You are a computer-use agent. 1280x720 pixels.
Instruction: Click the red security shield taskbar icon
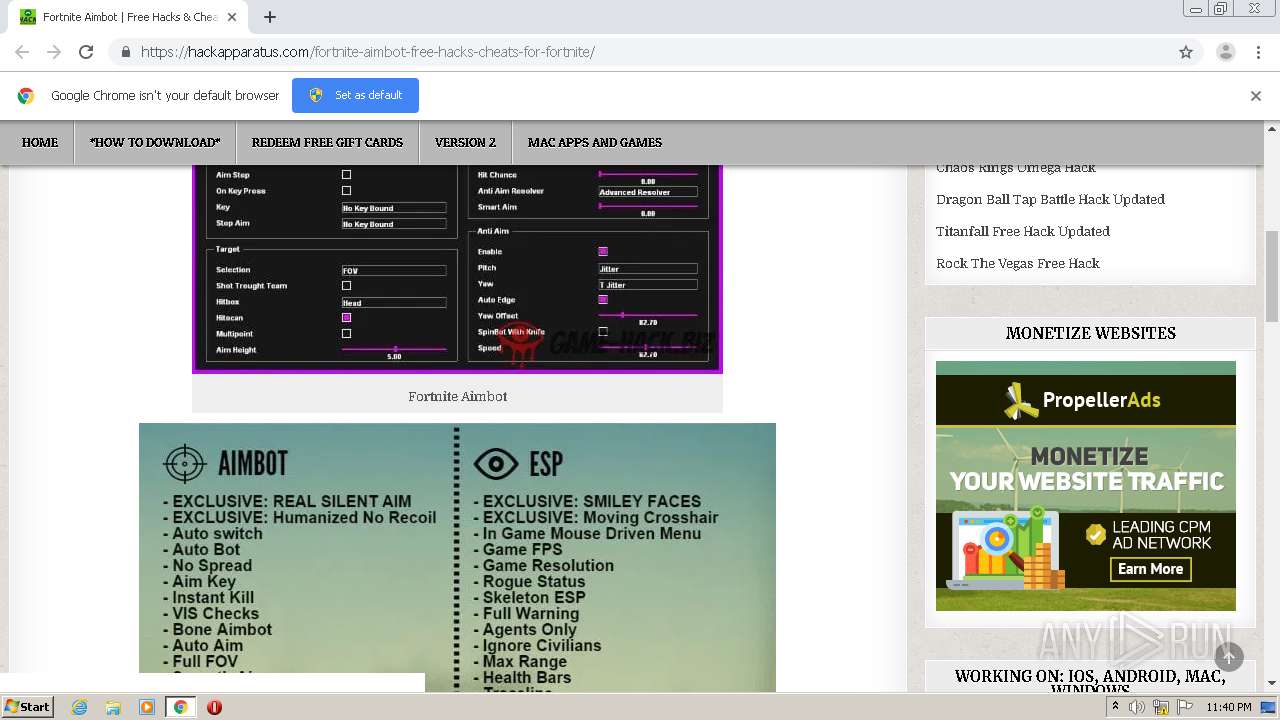(x=214, y=707)
